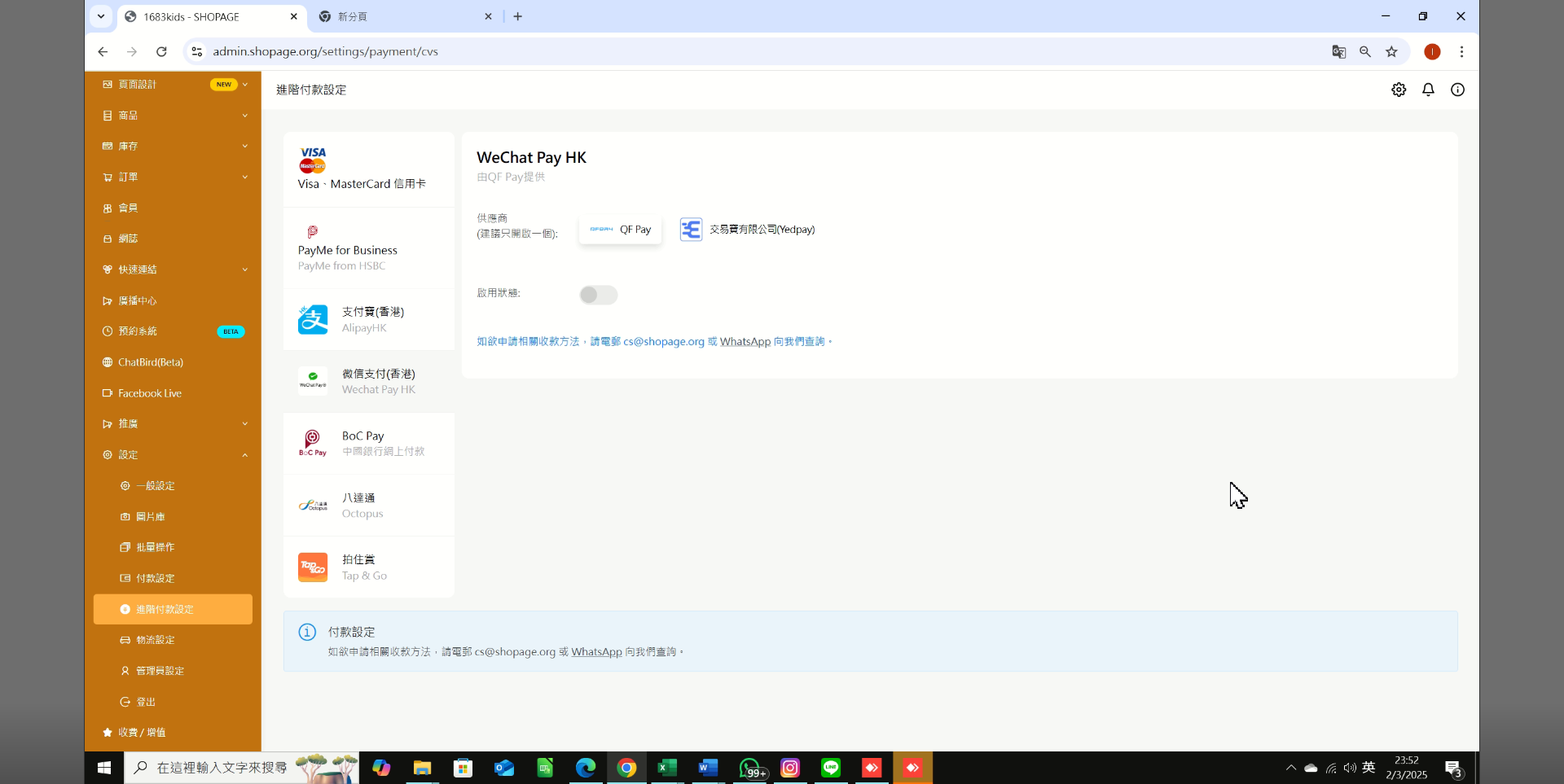Select the BoC Pay logo icon
The image size is (1564, 784).
tap(313, 444)
